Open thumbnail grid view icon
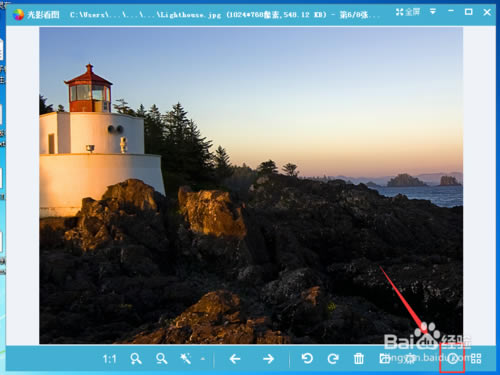This screenshot has height=375, width=500. point(476,359)
